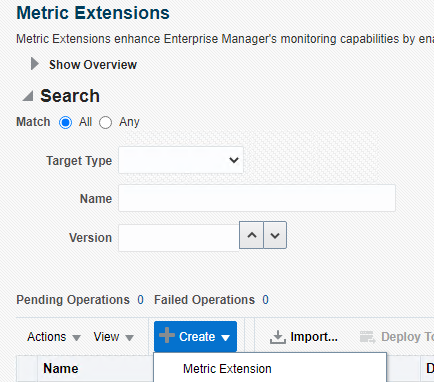Expand the Show Overview triangle
The image size is (434, 382).
[35, 64]
